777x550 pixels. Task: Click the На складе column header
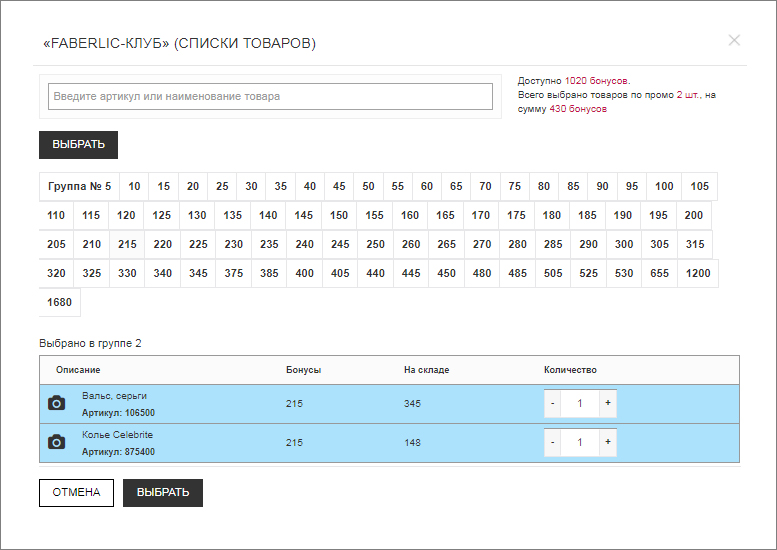click(x=427, y=370)
